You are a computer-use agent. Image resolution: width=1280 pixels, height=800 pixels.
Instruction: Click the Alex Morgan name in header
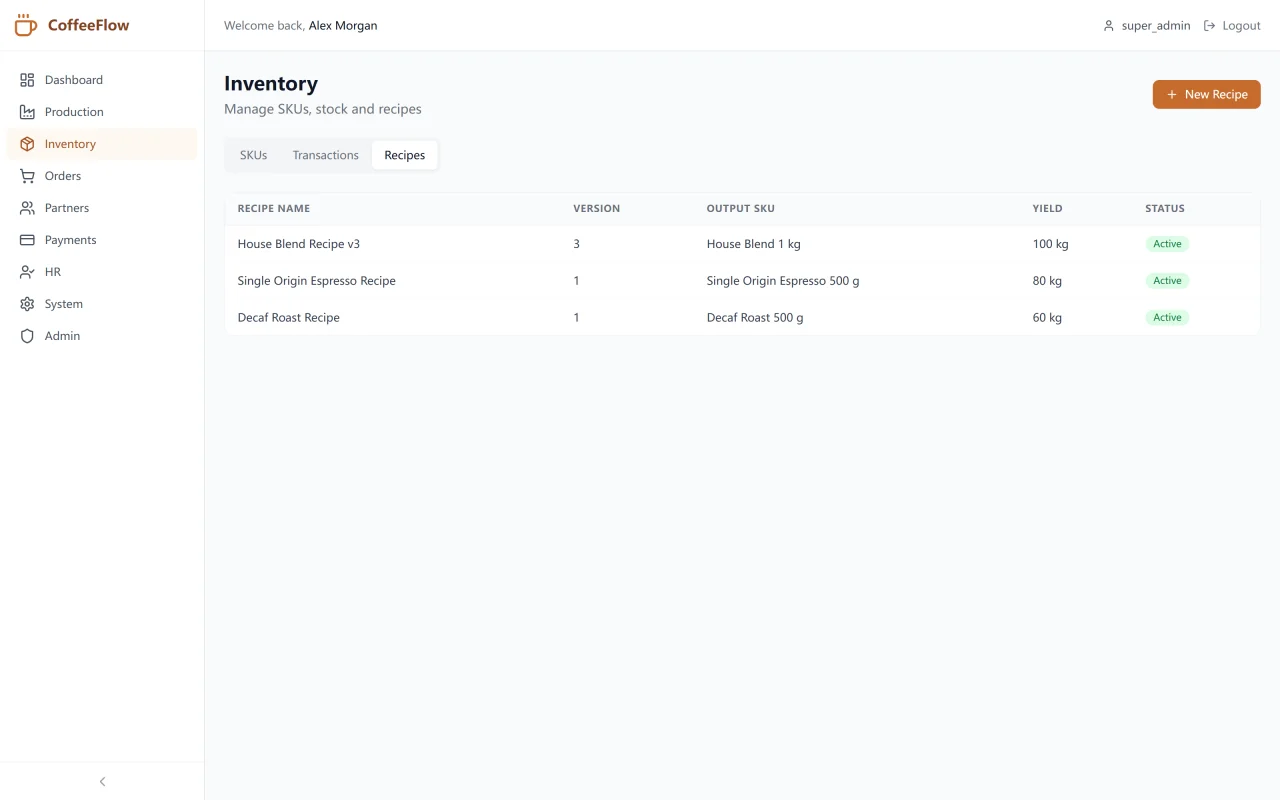[x=343, y=26]
